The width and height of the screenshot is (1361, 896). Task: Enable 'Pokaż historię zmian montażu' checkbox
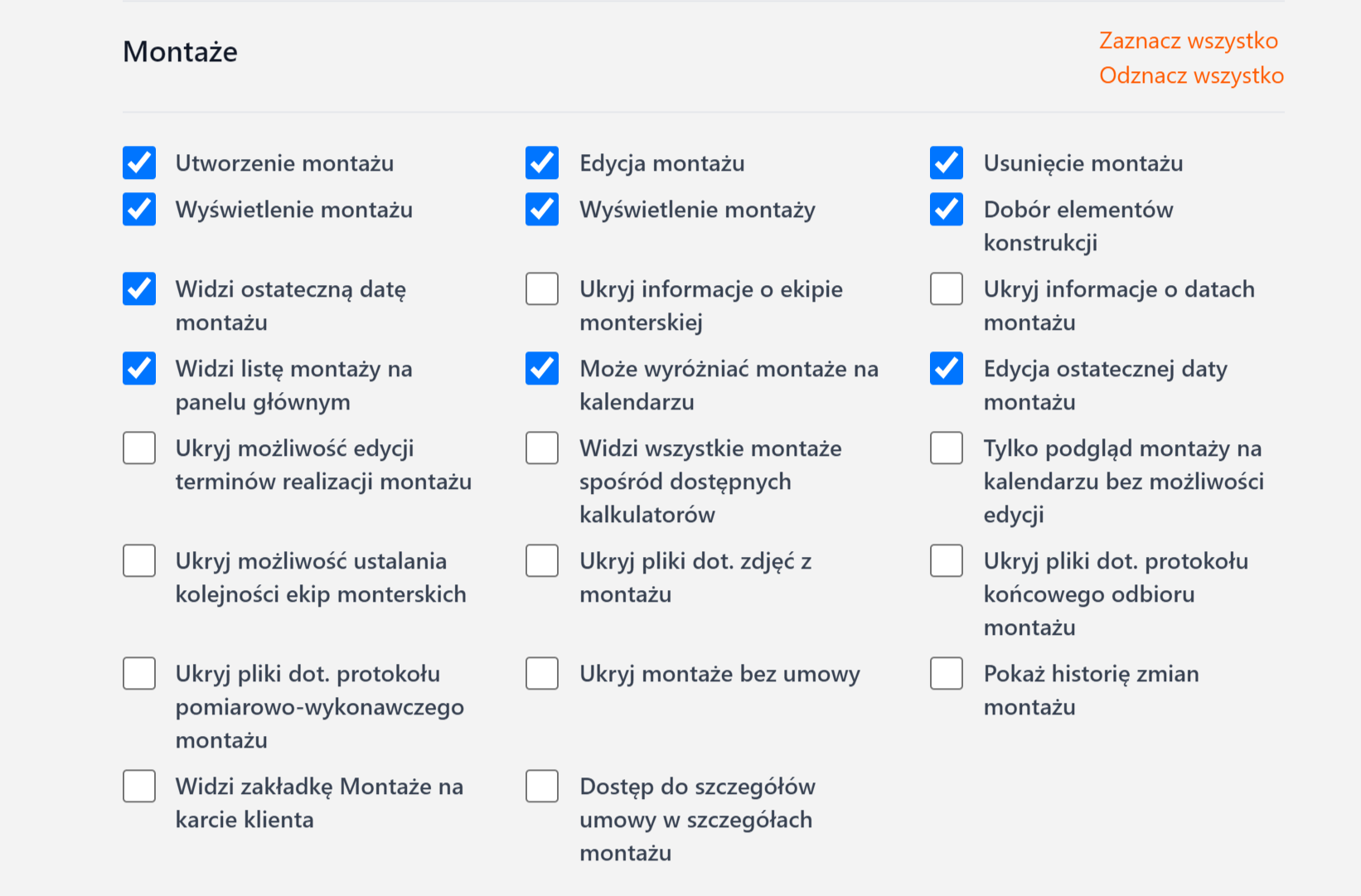947,674
